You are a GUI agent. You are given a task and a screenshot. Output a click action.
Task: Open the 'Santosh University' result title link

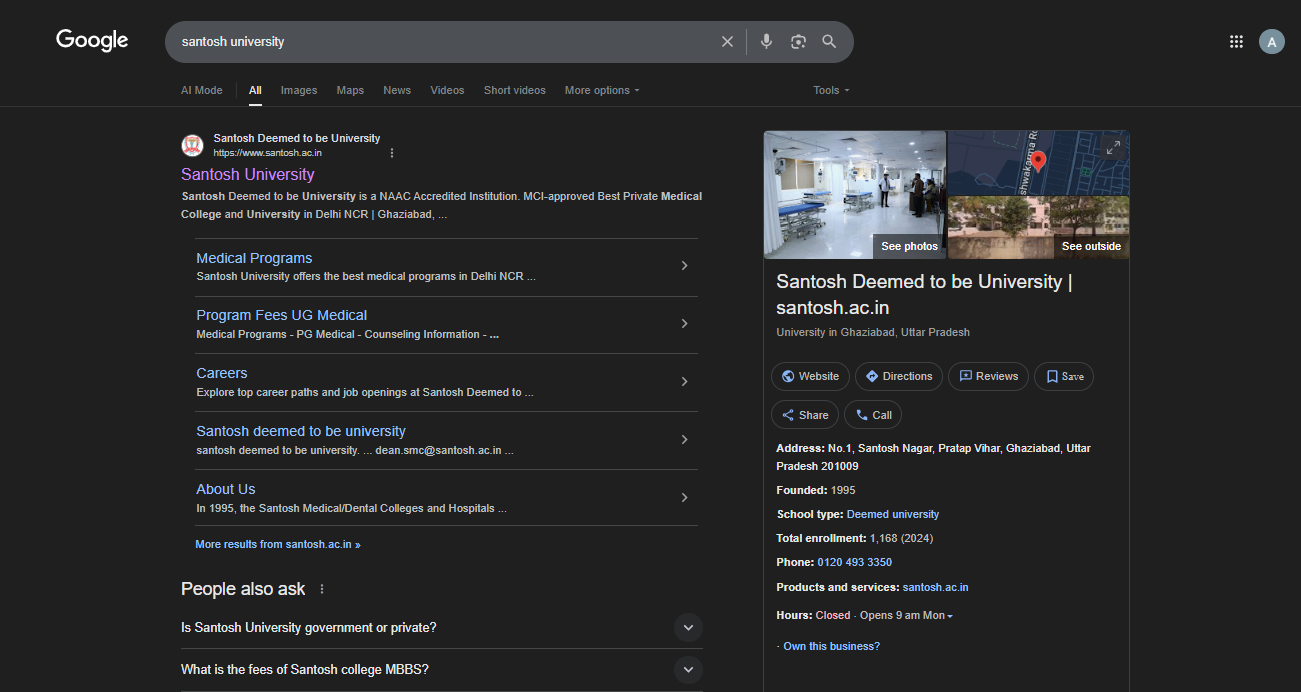click(247, 174)
